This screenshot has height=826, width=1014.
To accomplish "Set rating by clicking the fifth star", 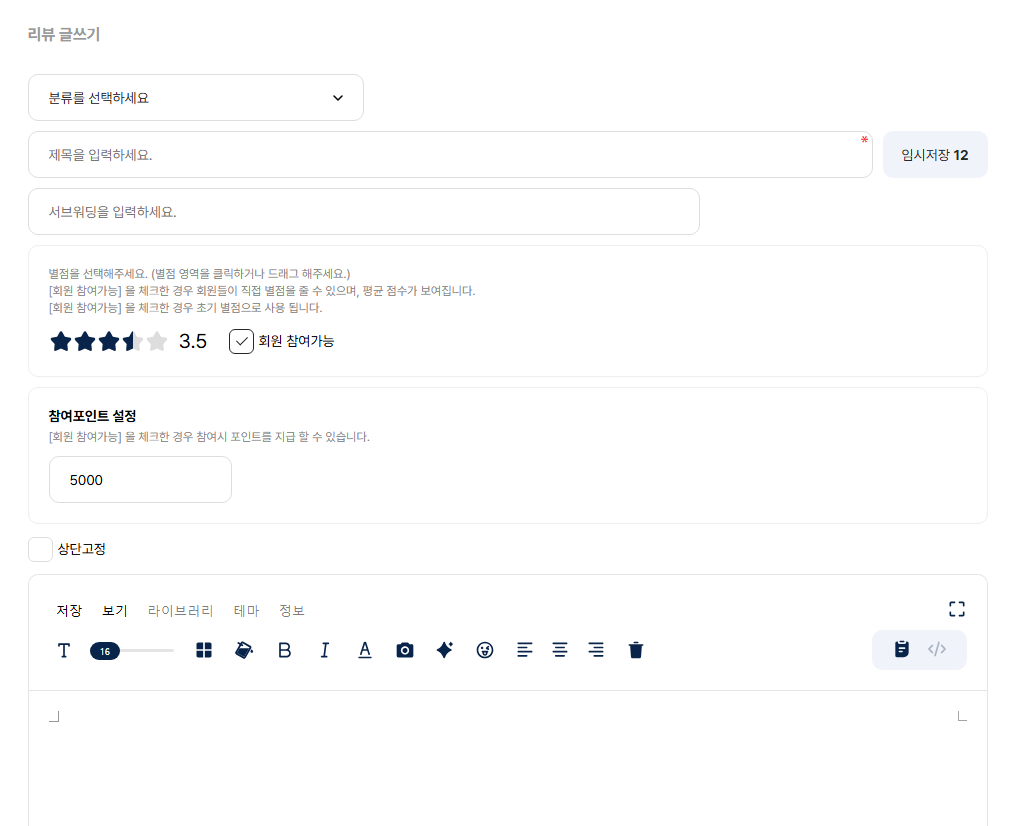I will click(156, 341).
